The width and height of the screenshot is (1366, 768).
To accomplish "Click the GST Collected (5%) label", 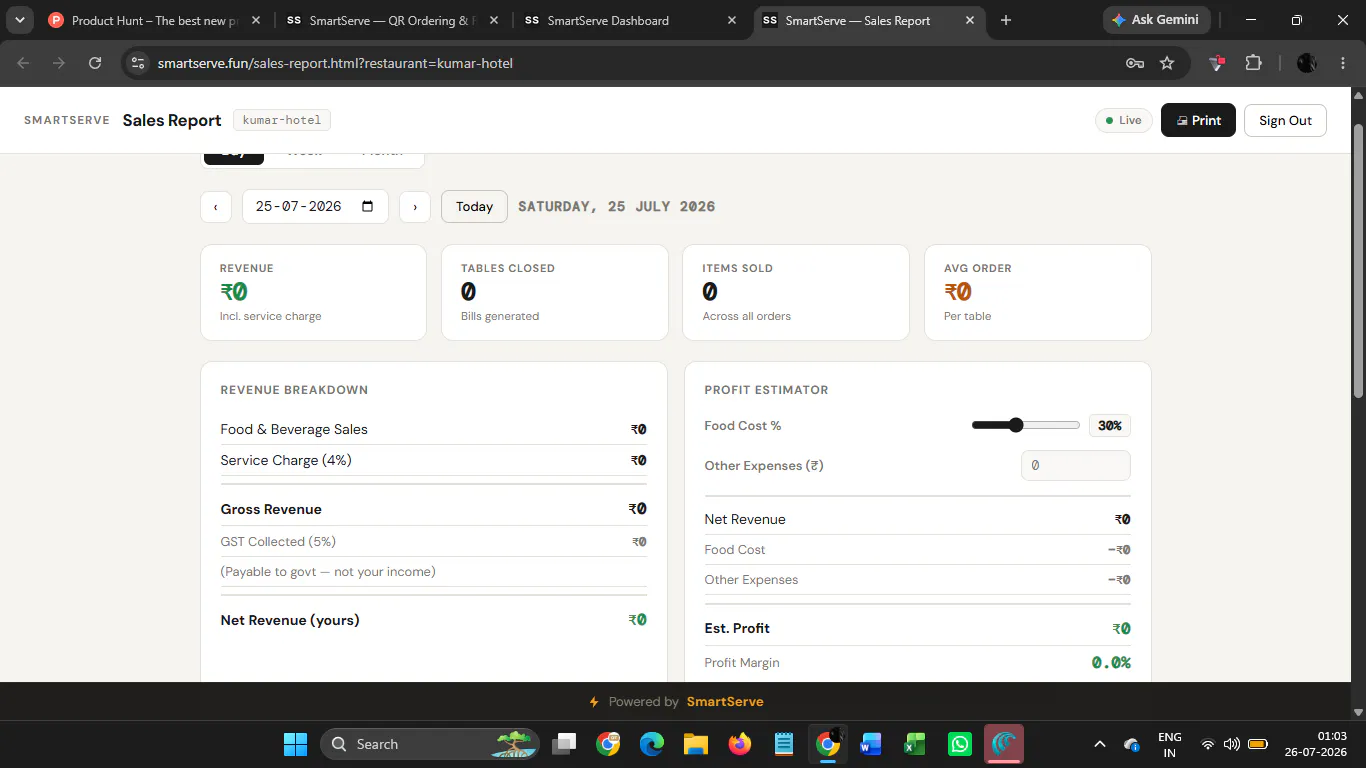I will pos(278,541).
